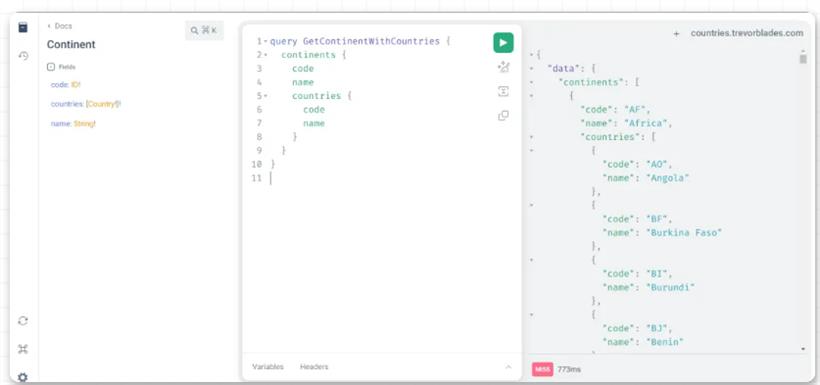Click "Benin" in the response
The height and width of the screenshot is (385, 820).
(x=665, y=342)
